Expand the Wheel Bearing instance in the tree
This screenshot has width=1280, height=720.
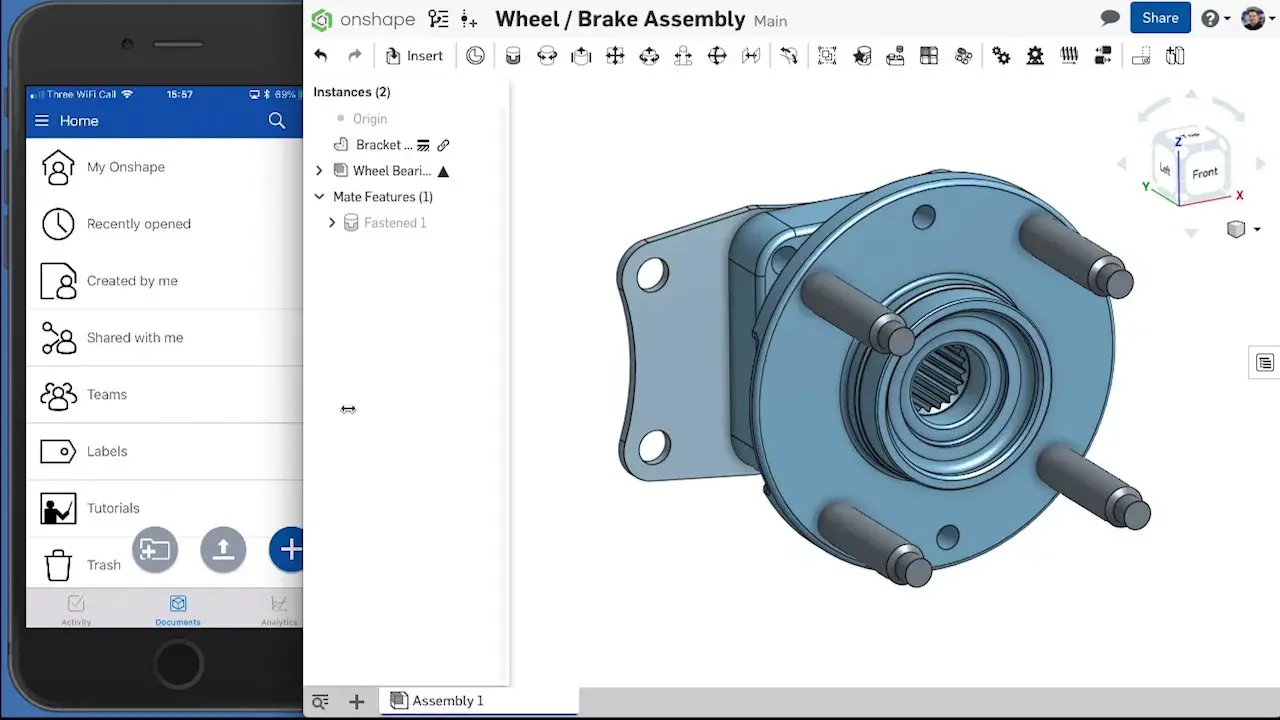click(319, 170)
